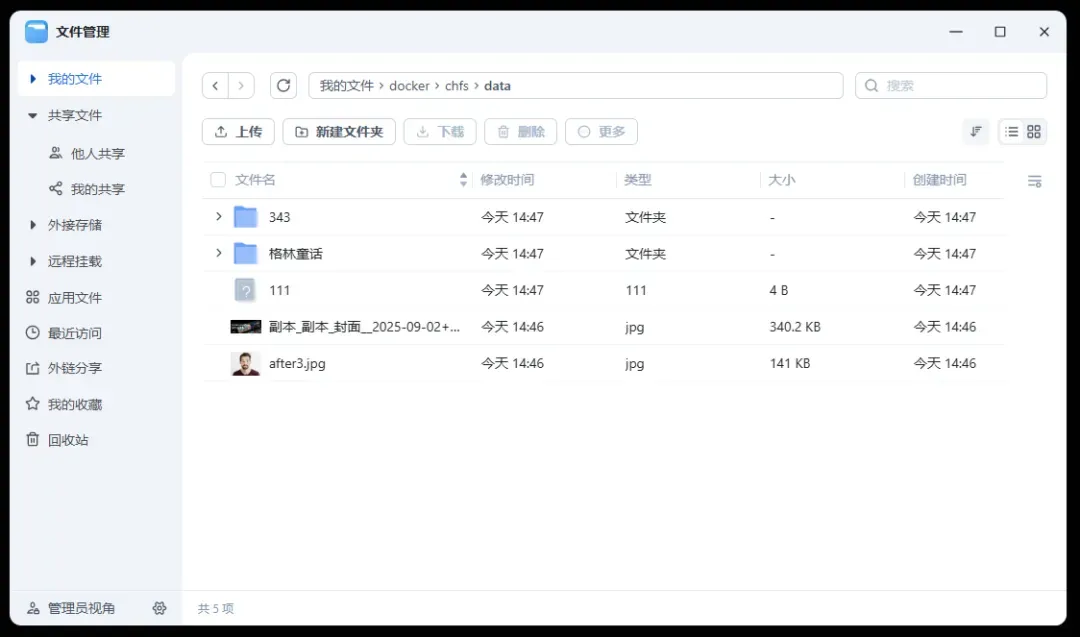
Task: Open the after3.jpg thumbnail
Action: click(245, 364)
